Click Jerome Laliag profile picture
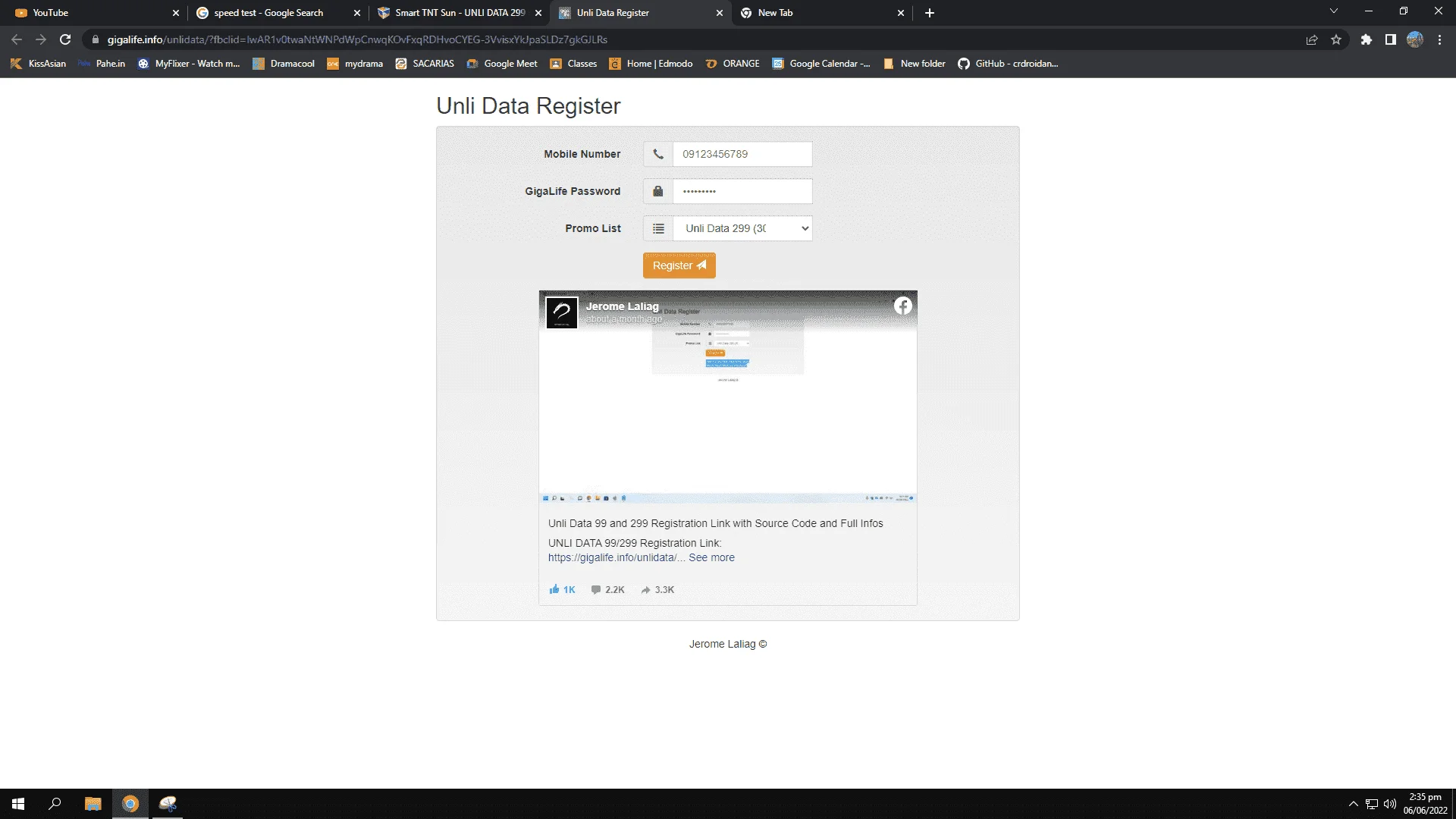 tap(562, 312)
